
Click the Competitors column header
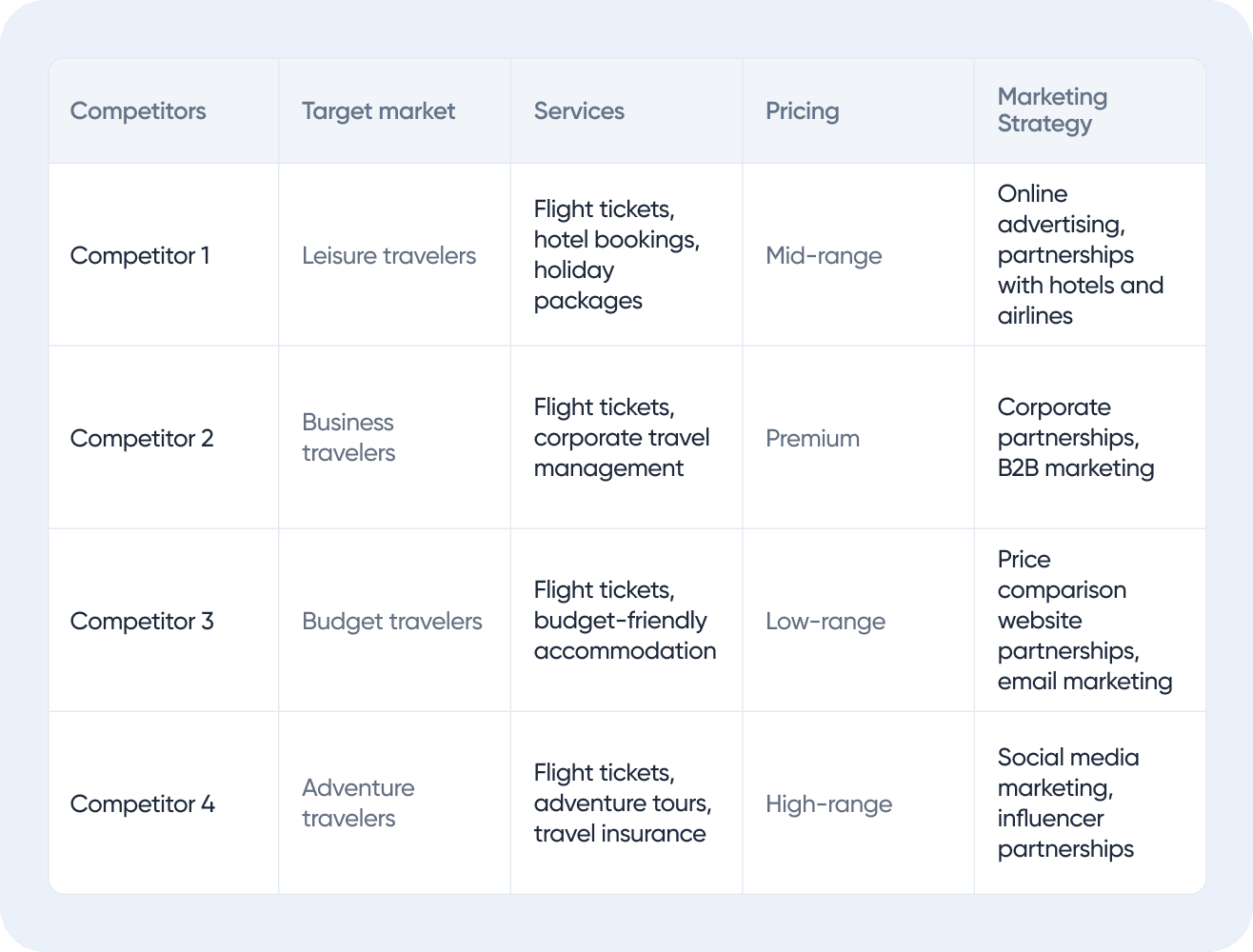[x=138, y=111]
